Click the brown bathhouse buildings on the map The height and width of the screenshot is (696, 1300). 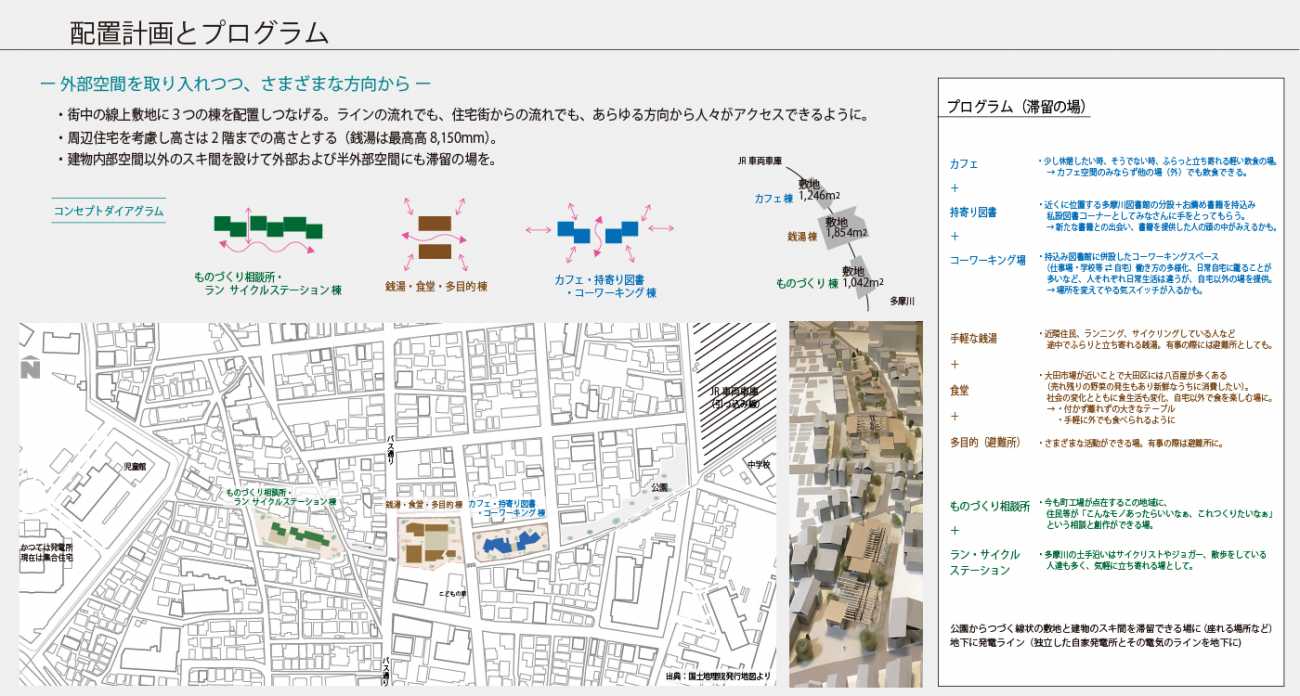pos(430,538)
